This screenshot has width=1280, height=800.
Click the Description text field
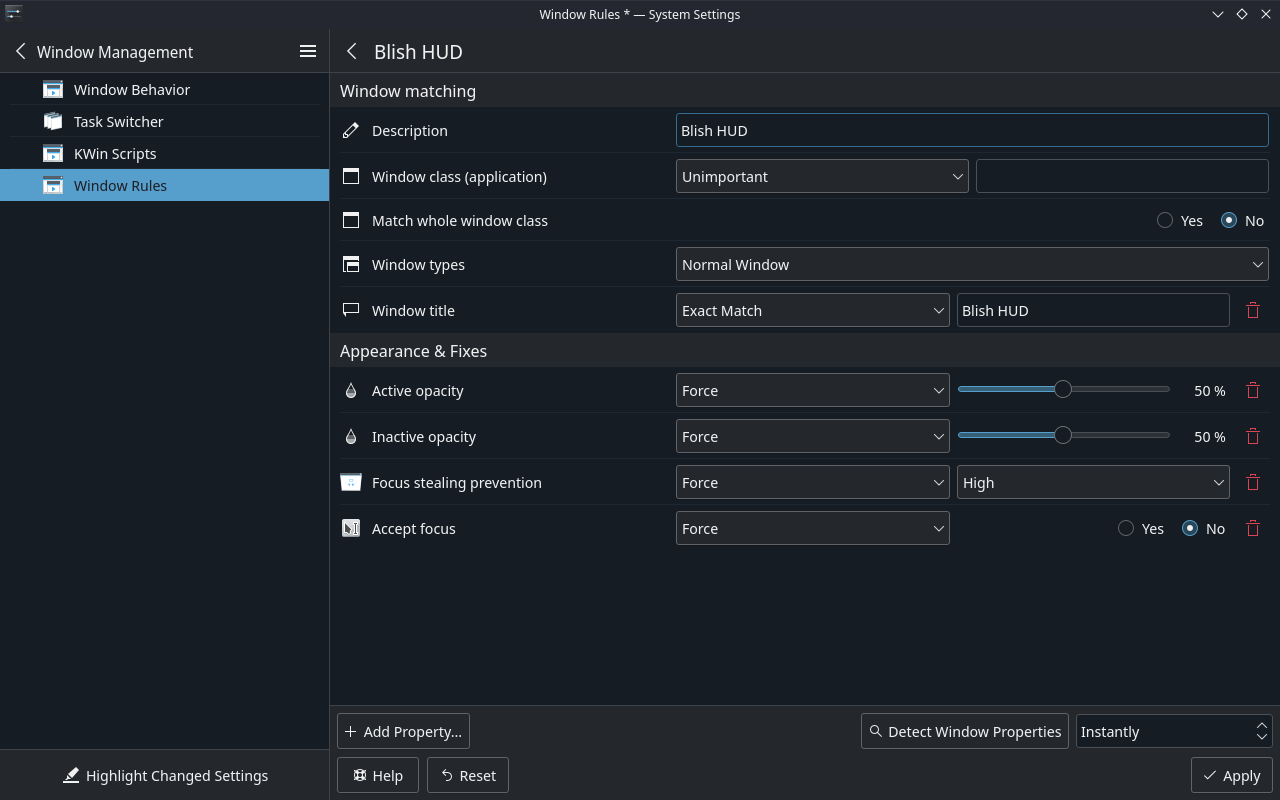(972, 130)
